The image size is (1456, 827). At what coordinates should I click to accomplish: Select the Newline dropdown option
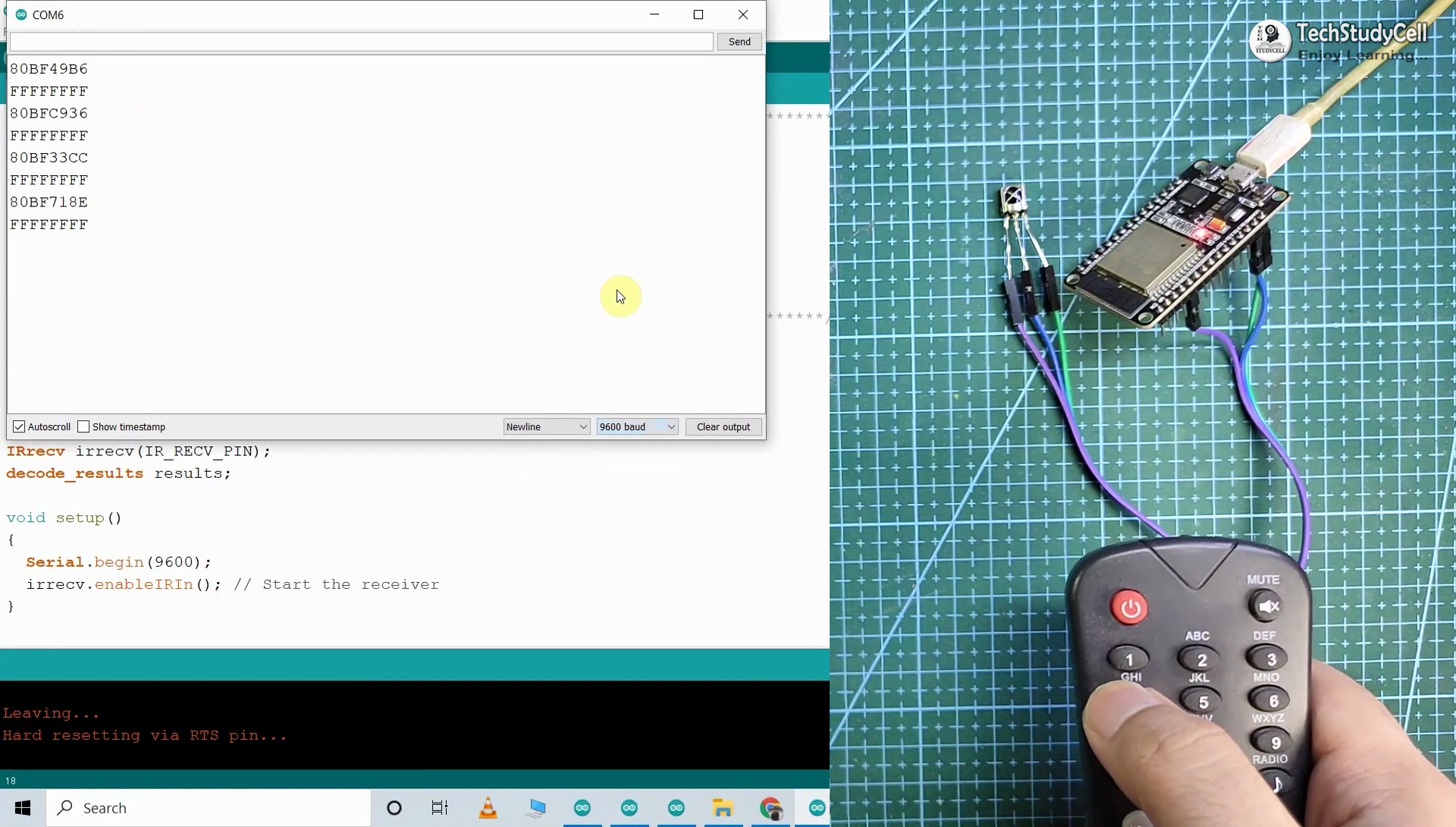click(x=545, y=426)
